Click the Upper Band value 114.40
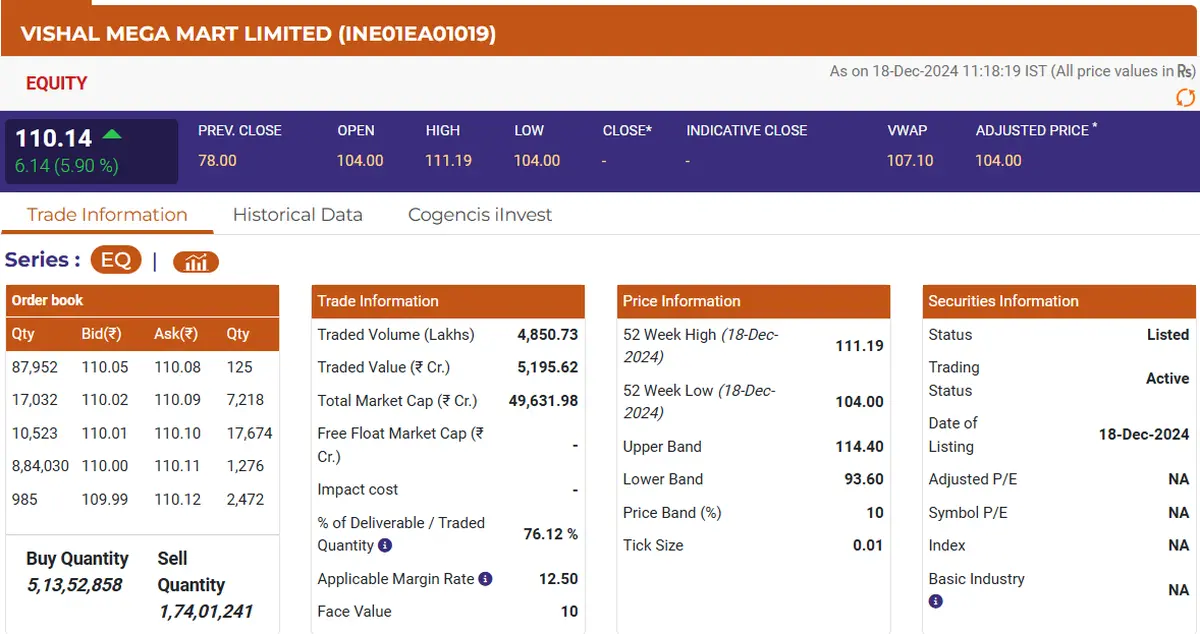Image resolution: width=1200 pixels, height=634 pixels. tap(859, 447)
